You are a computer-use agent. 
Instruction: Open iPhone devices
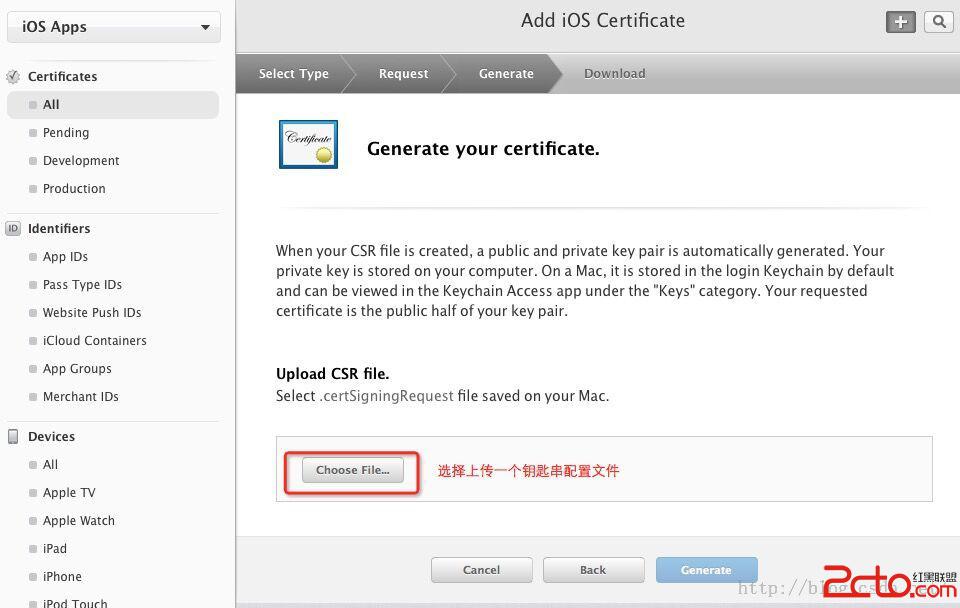tap(62, 577)
